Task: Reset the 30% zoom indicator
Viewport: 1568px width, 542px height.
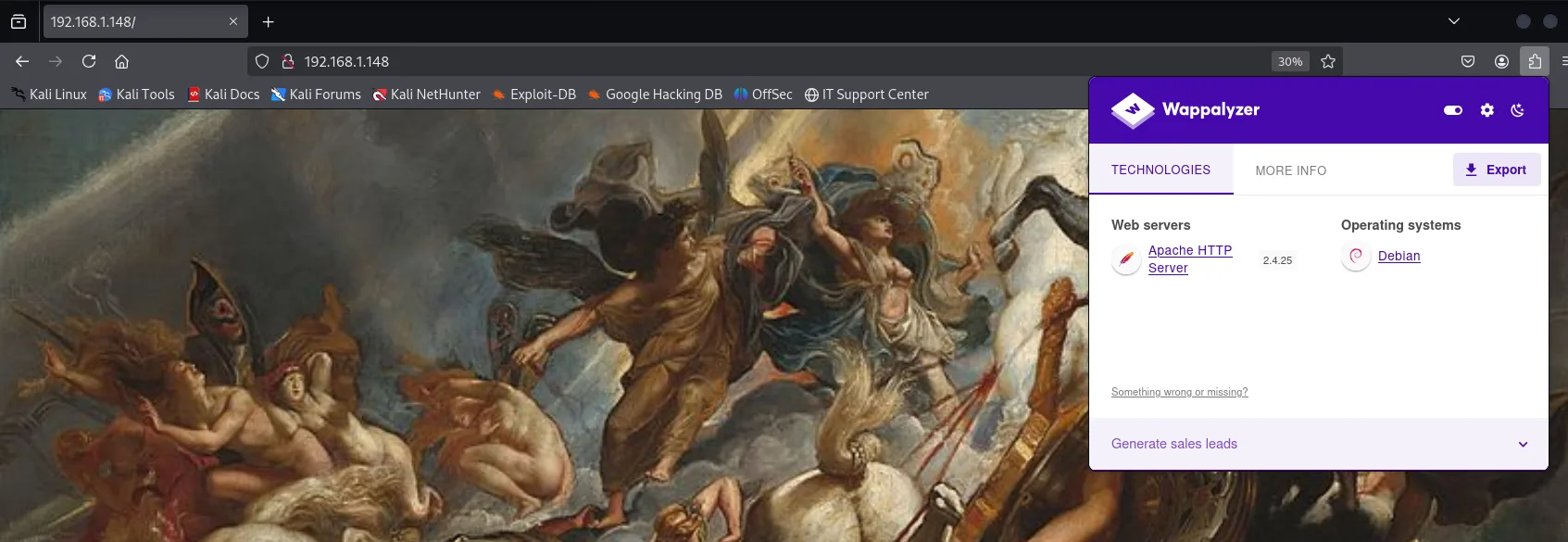Action: [1290, 61]
